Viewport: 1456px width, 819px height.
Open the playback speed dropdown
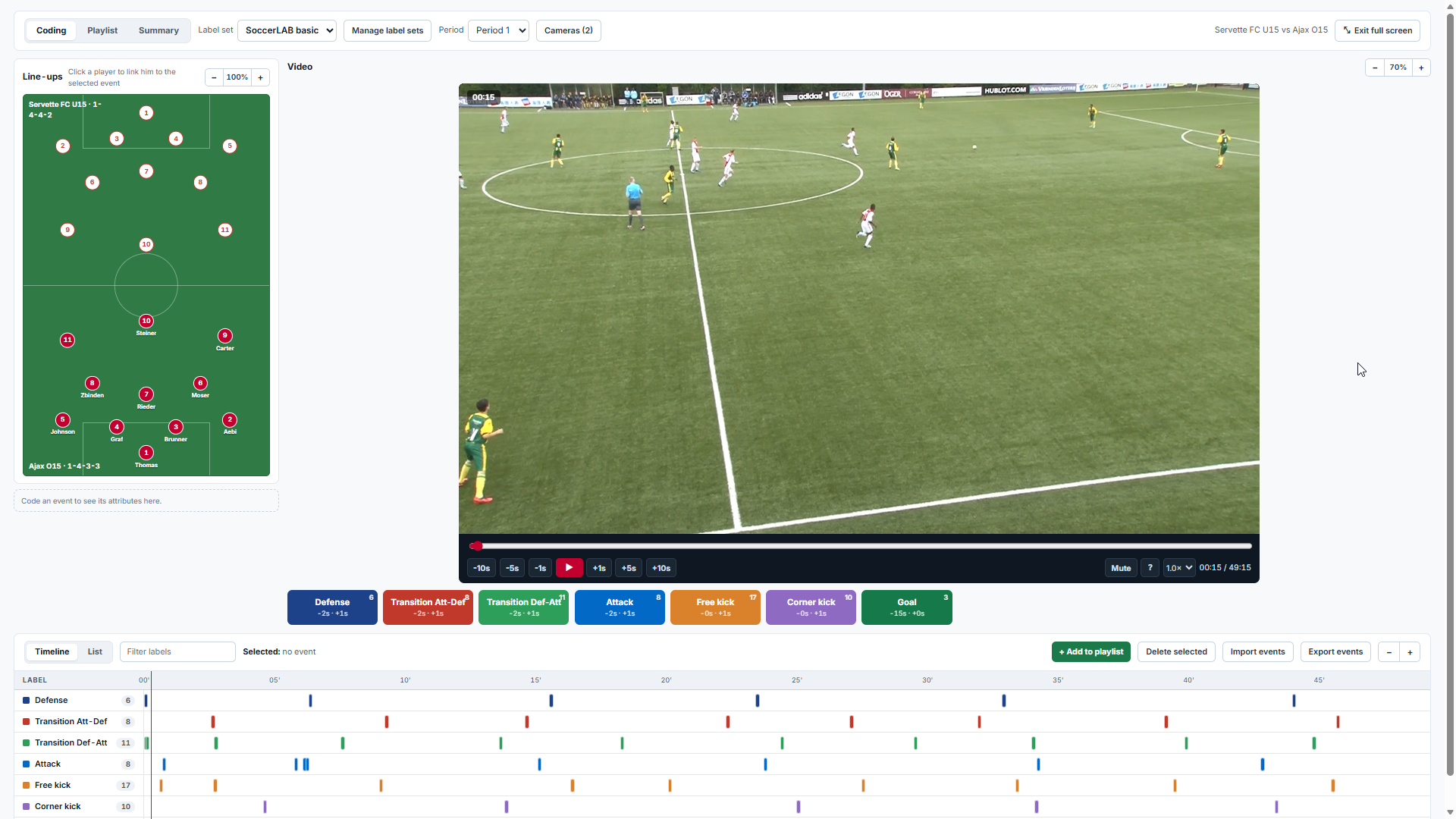point(1178,568)
